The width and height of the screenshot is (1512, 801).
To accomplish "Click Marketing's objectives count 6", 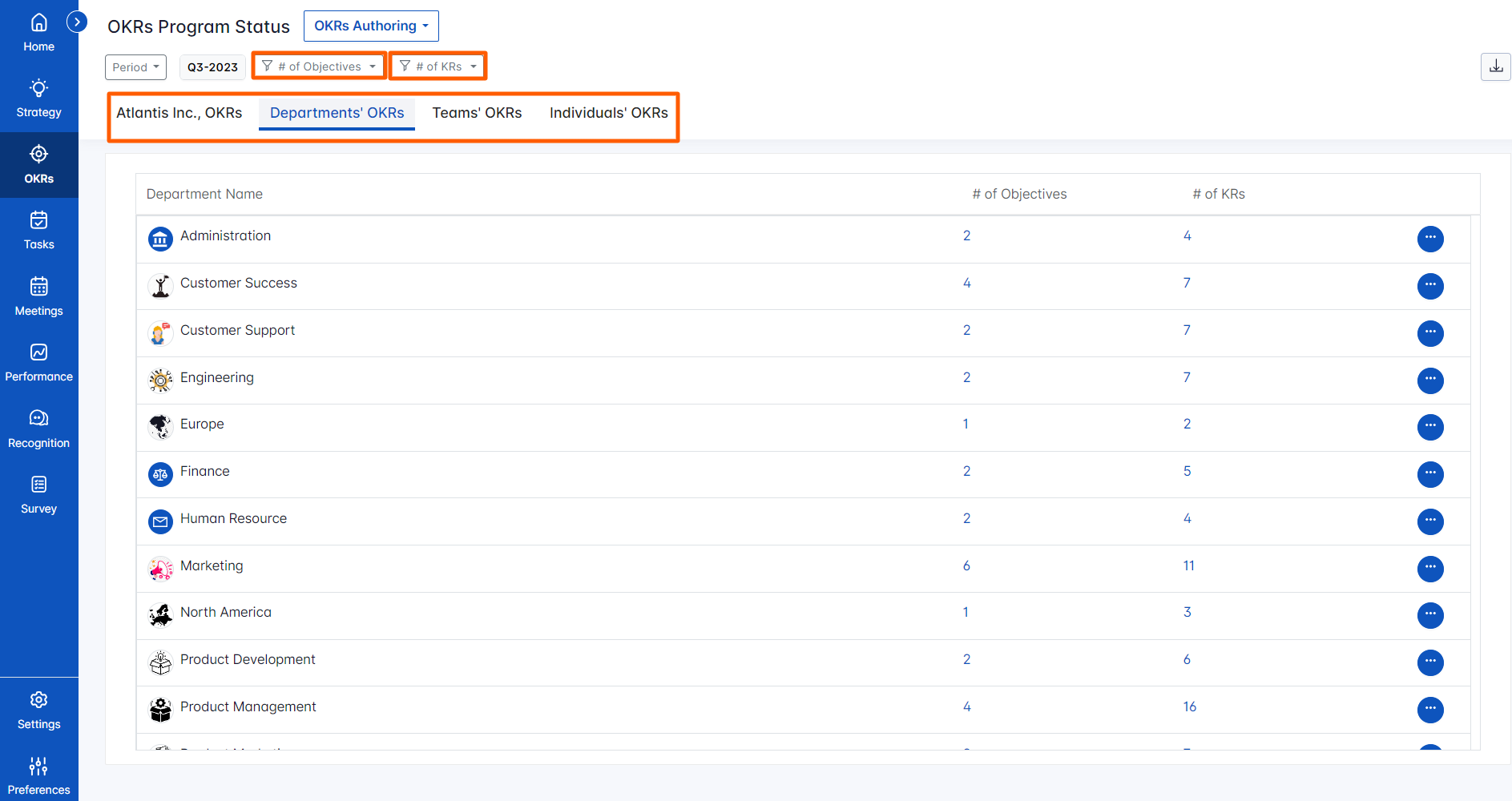I will click(966, 566).
